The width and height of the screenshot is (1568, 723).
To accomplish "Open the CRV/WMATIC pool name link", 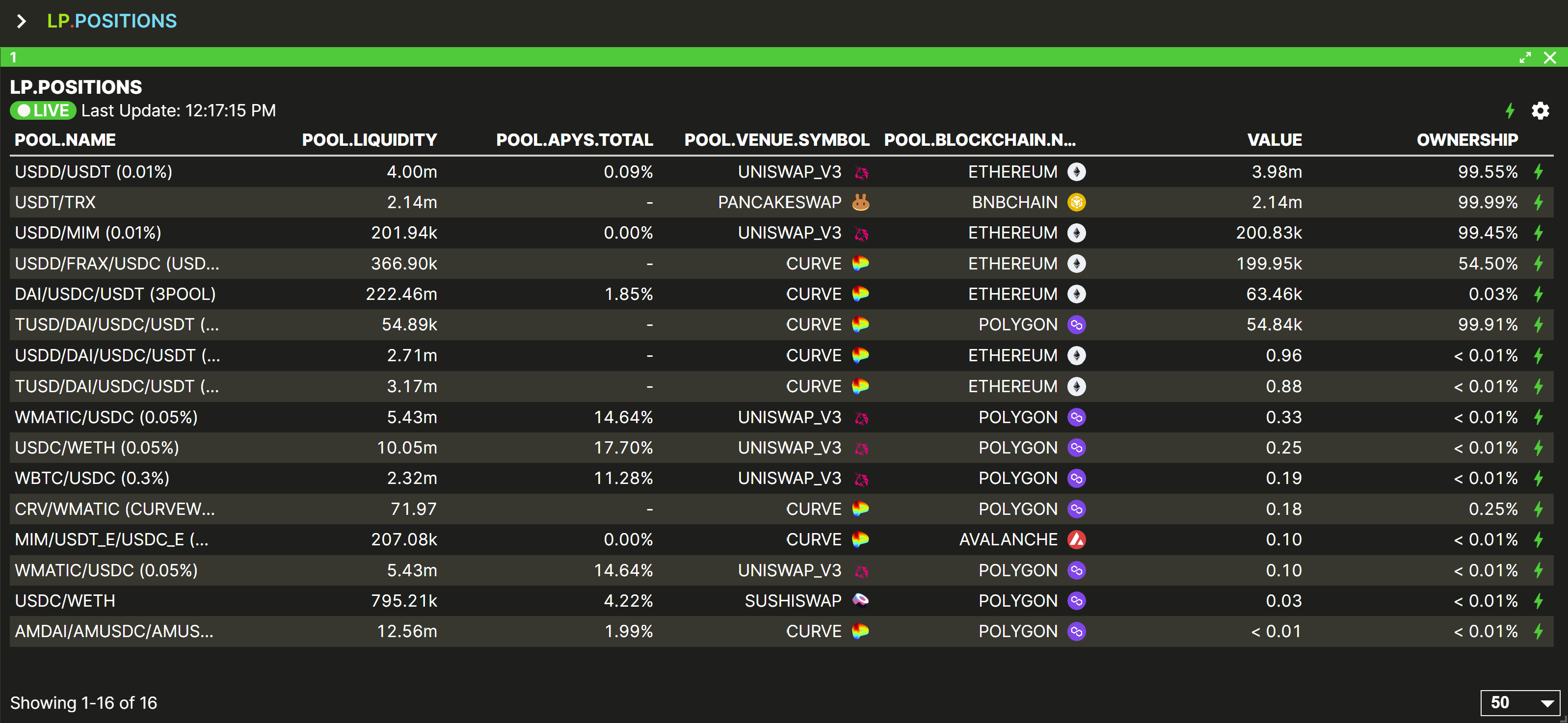I will point(114,509).
